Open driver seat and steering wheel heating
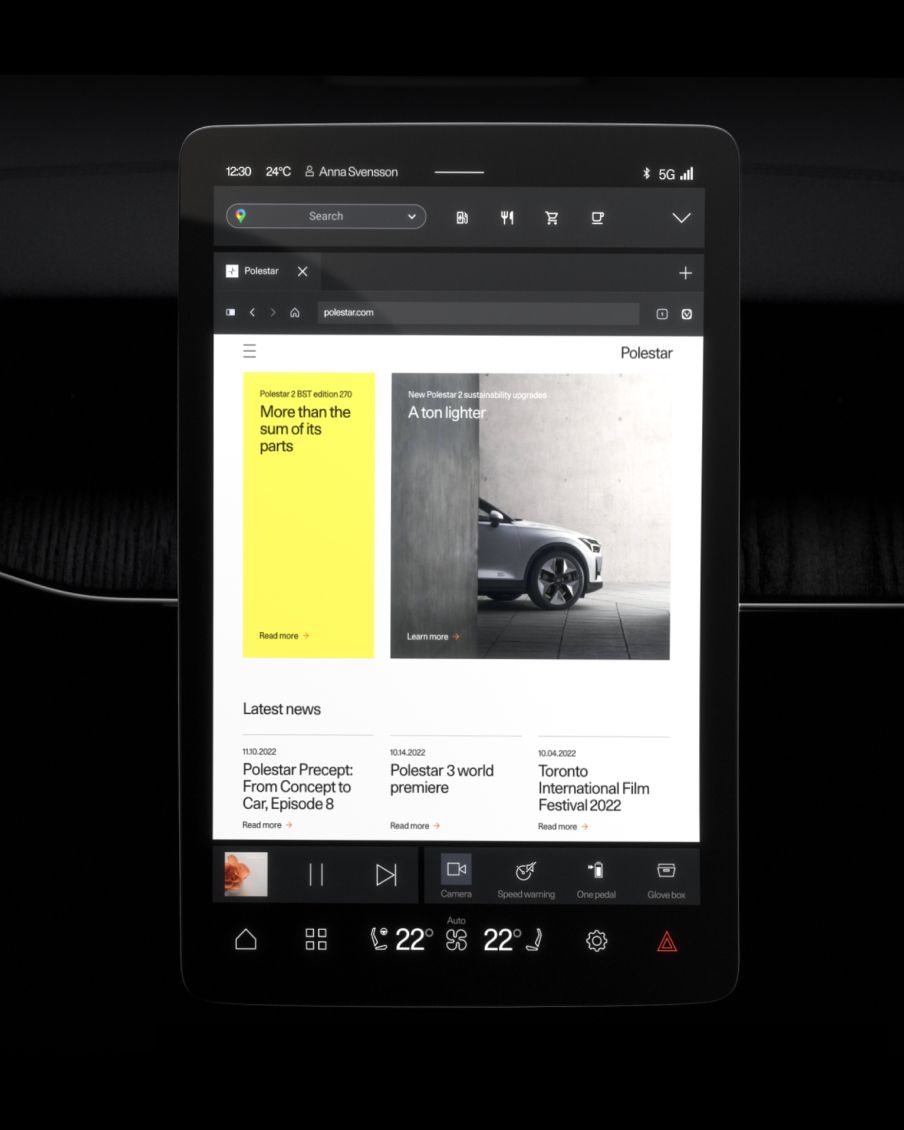The height and width of the screenshot is (1130, 904). click(x=379, y=939)
